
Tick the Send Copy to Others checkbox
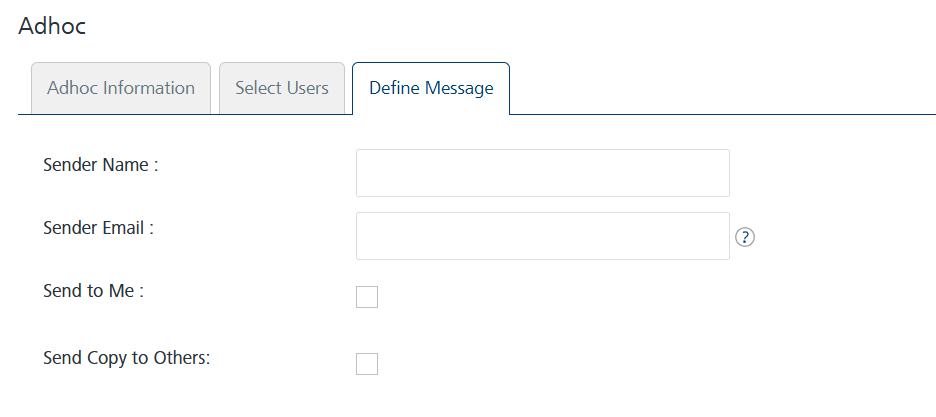tap(367, 364)
